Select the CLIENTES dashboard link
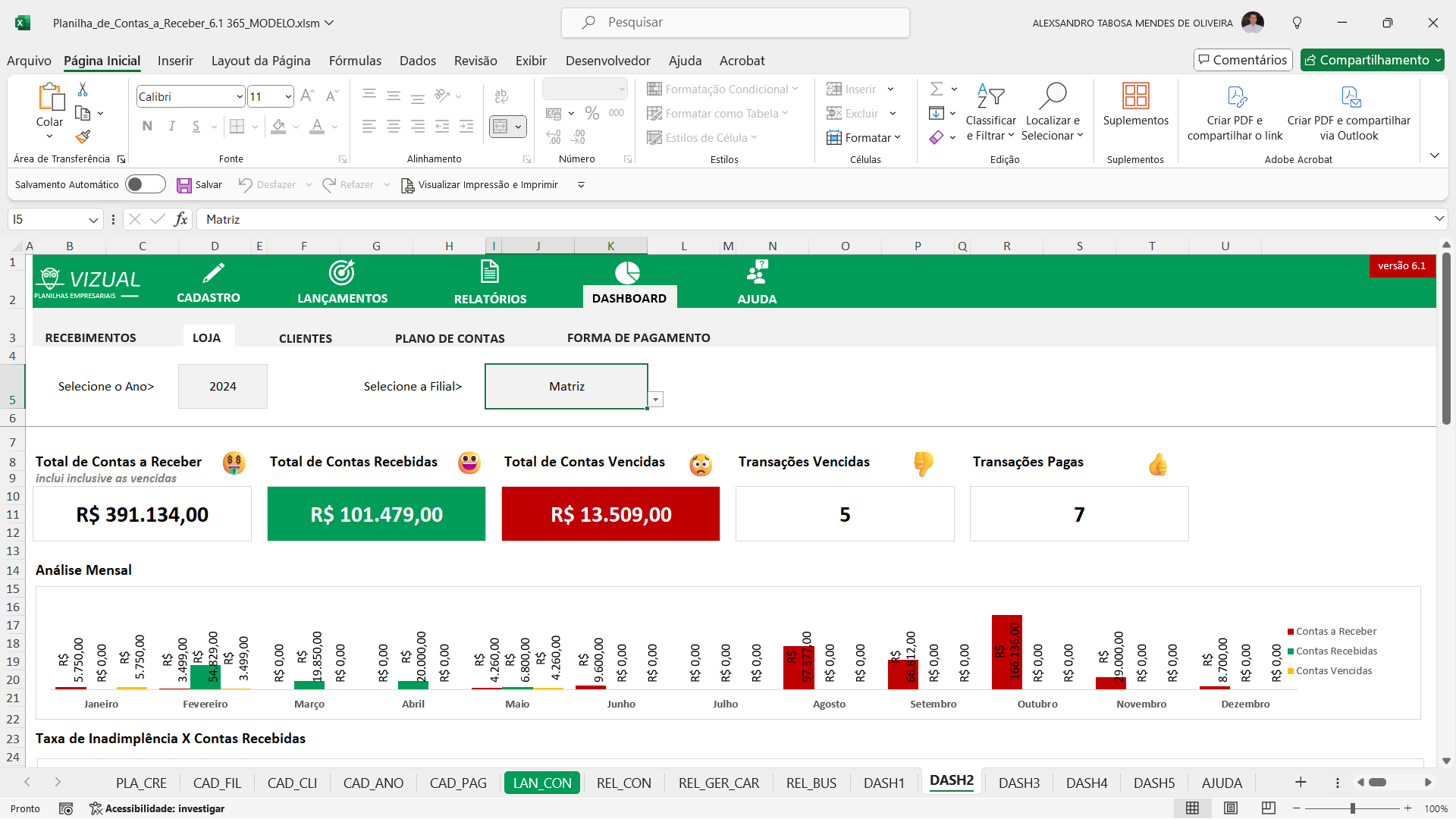Image resolution: width=1456 pixels, height=819 pixels. (x=305, y=338)
